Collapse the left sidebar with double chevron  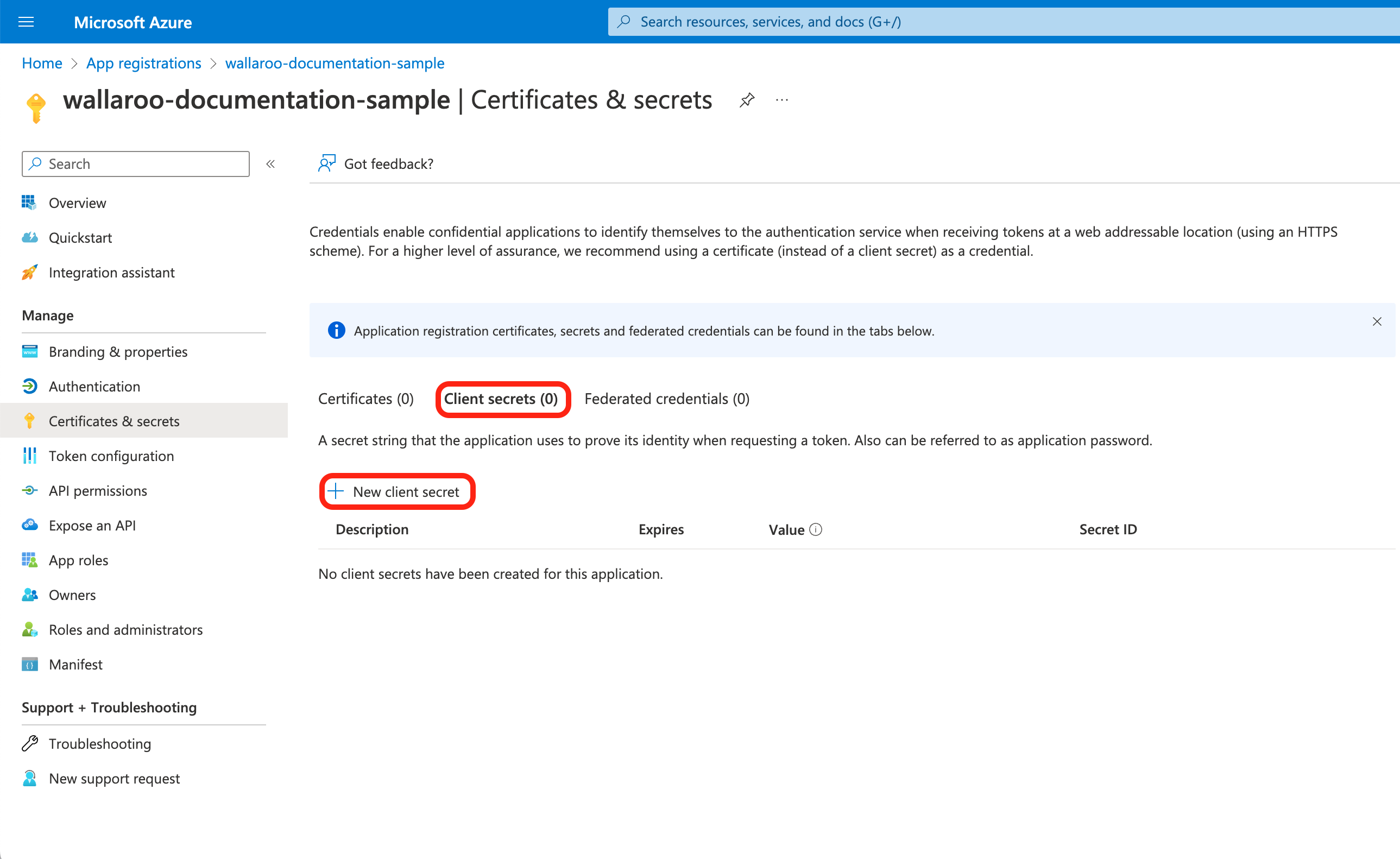pos(270,164)
